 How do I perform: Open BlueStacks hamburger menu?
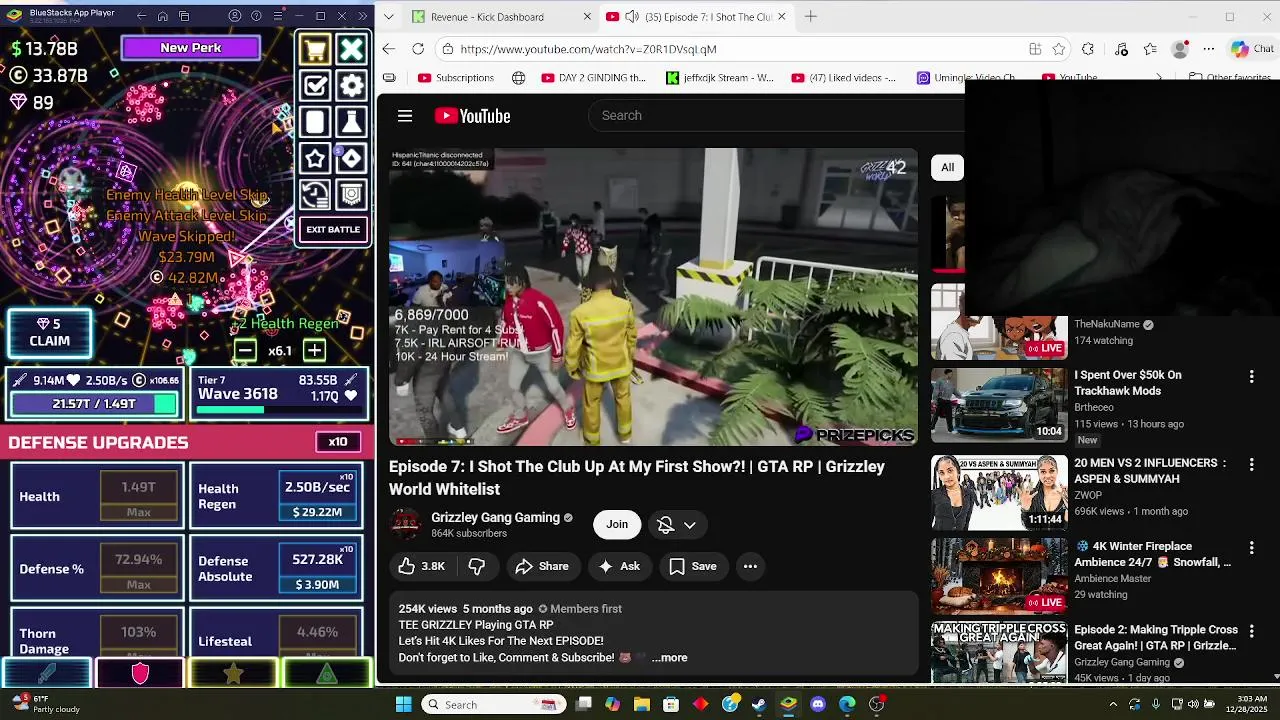pyautogui.click(x=277, y=16)
